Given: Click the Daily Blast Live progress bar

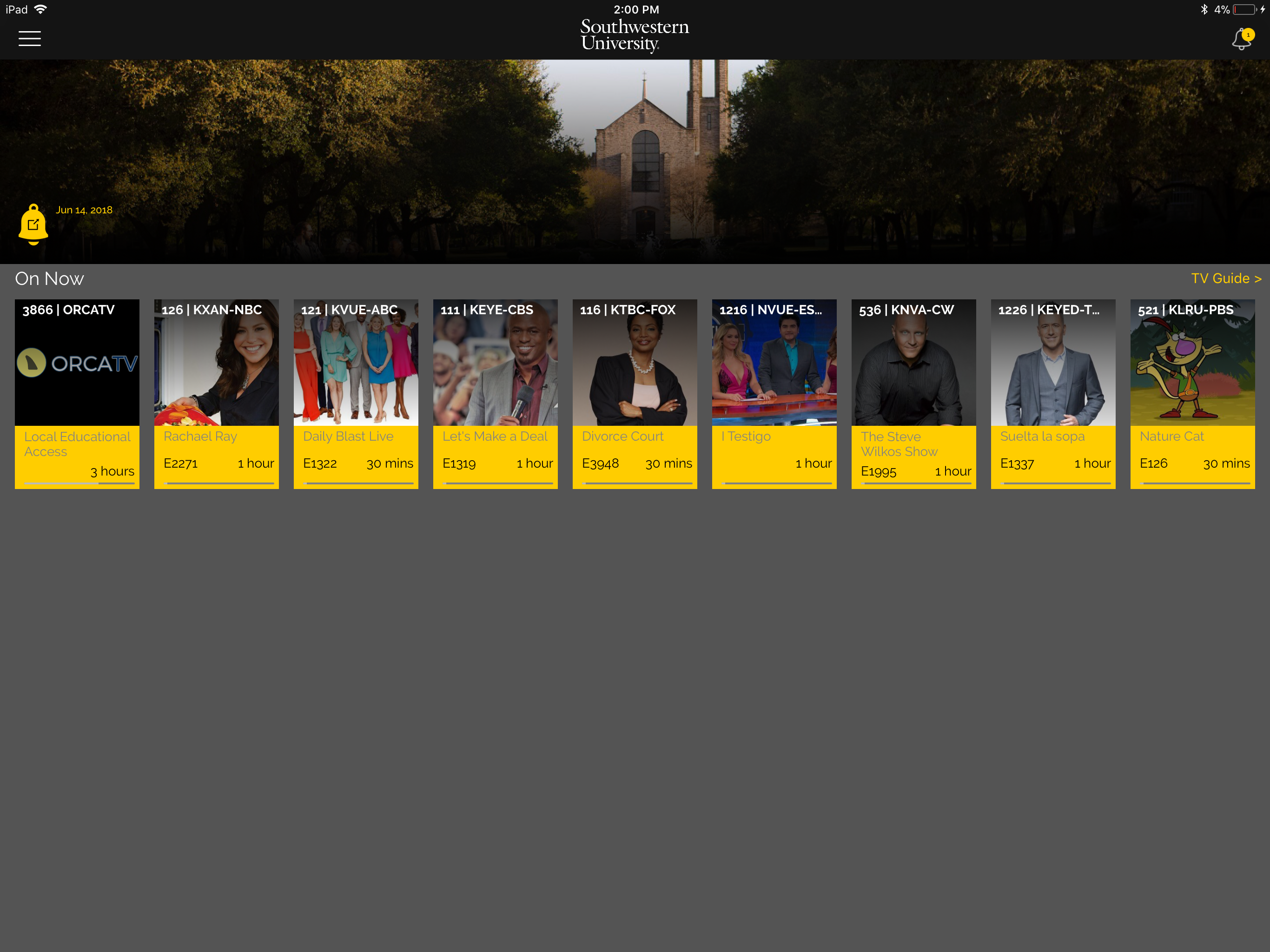Looking at the screenshot, I should point(358,483).
